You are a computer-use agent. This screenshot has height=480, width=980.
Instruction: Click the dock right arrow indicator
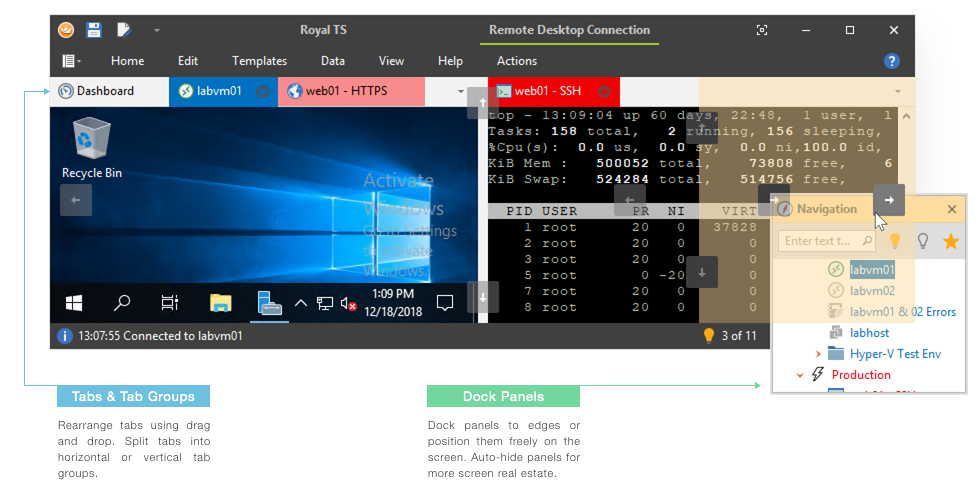(x=889, y=199)
